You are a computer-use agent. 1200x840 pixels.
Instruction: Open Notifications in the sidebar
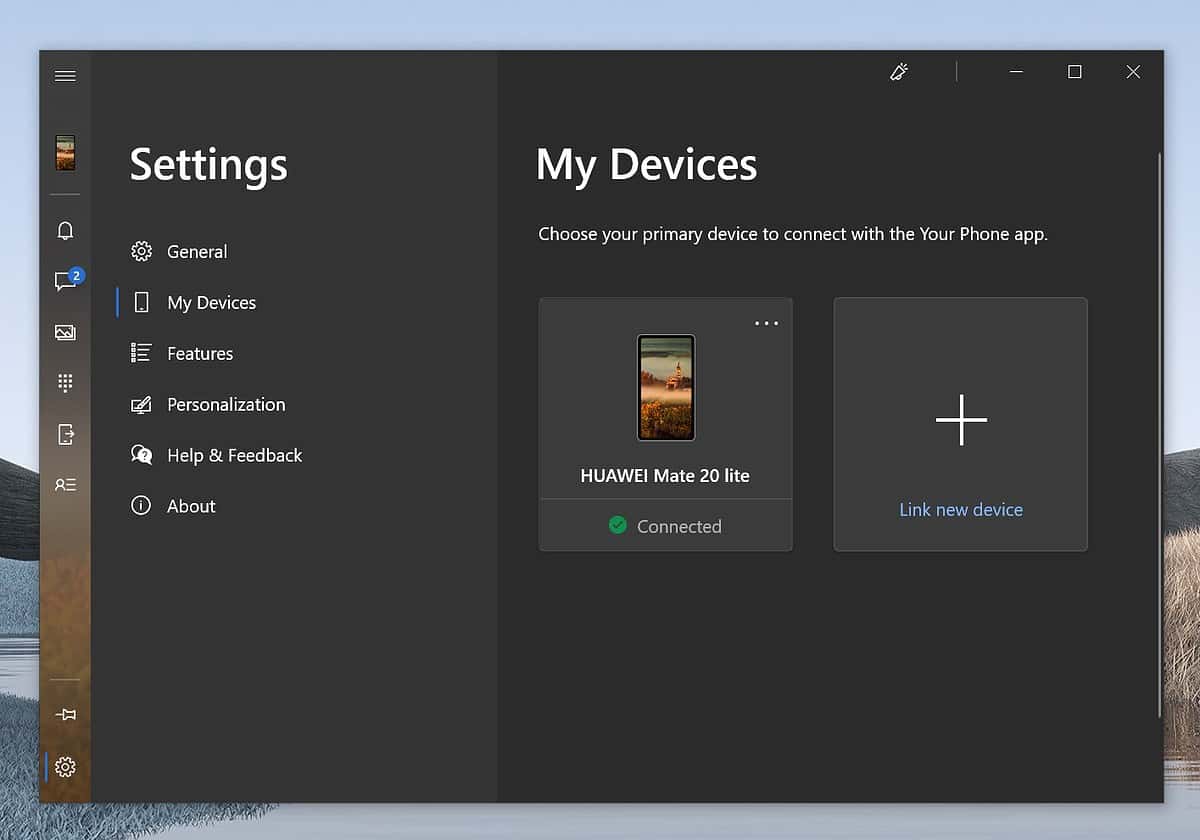pyautogui.click(x=65, y=231)
